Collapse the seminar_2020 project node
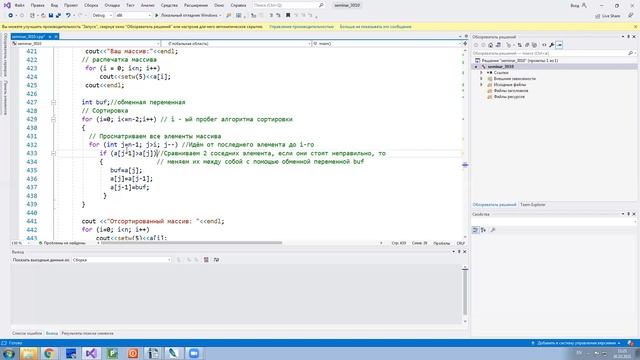640x360 pixels. click(x=477, y=67)
